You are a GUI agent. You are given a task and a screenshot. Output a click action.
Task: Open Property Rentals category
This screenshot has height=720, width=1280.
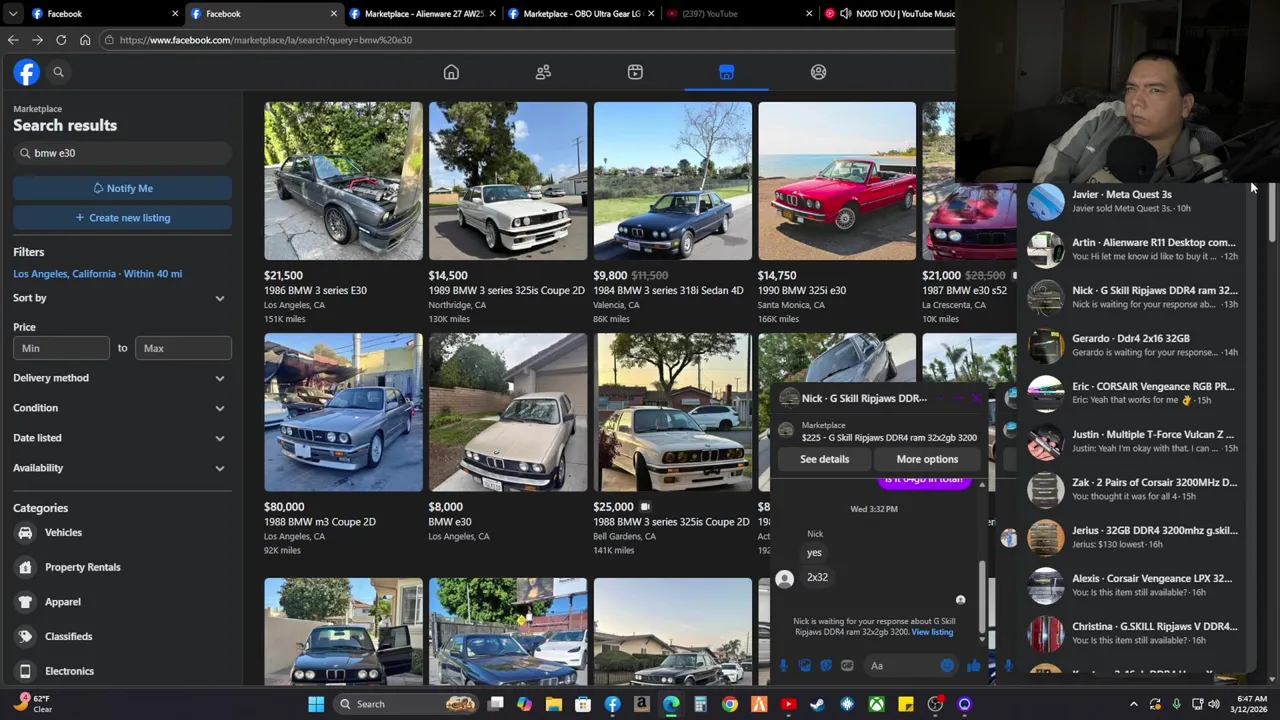[122, 567]
